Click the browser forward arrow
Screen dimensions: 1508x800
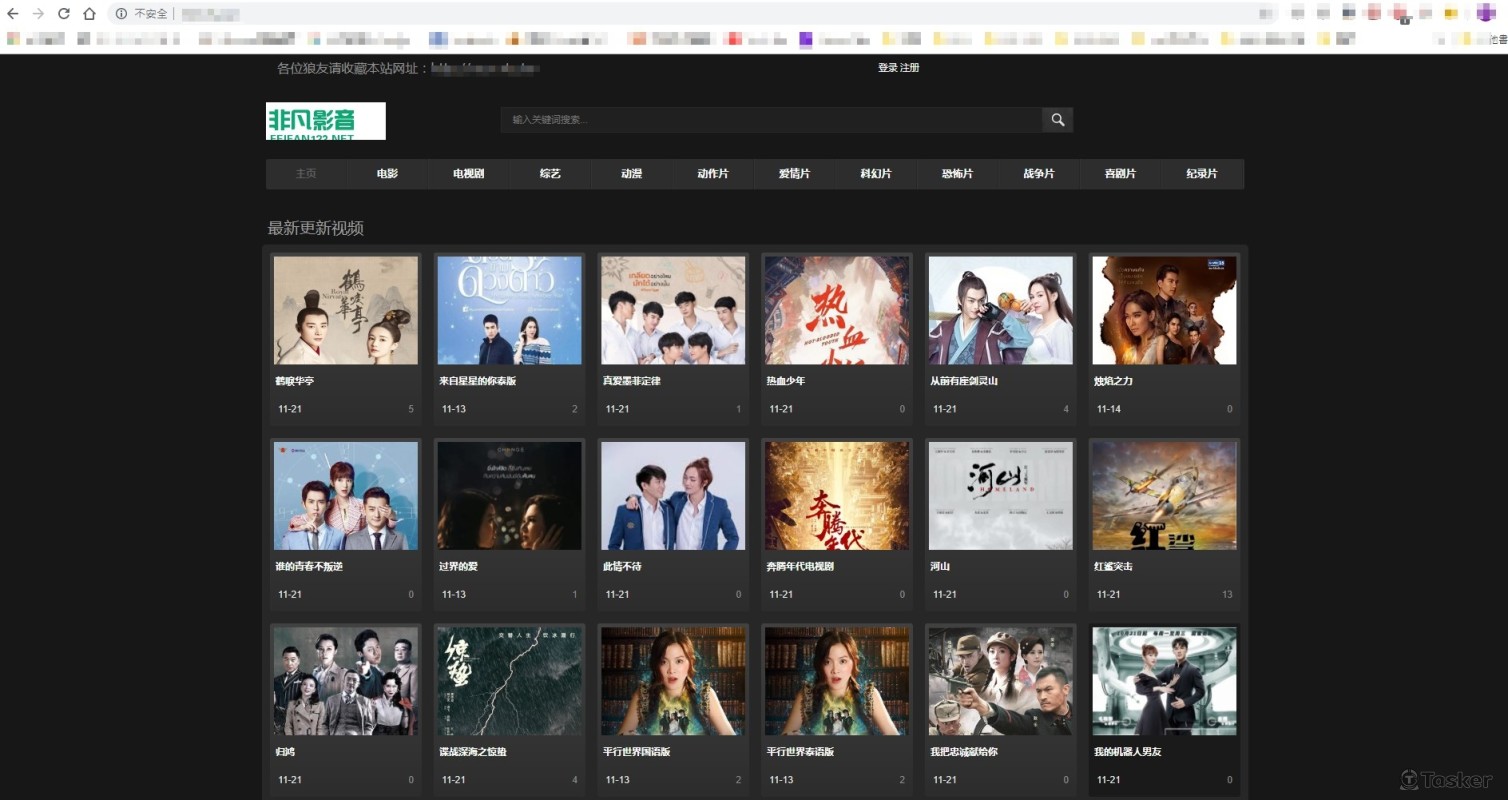pos(38,14)
